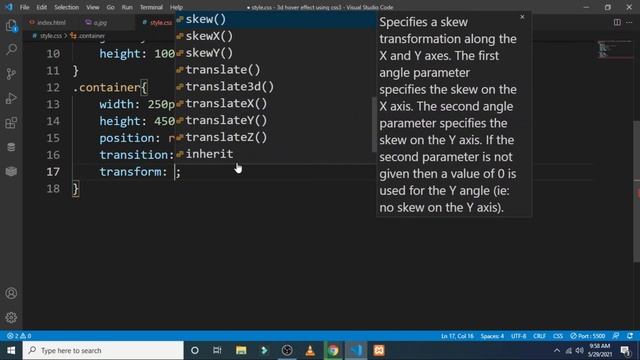The height and width of the screenshot is (360, 640).
Task: Close the suggestion details panel
Action: (x=522, y=17)
